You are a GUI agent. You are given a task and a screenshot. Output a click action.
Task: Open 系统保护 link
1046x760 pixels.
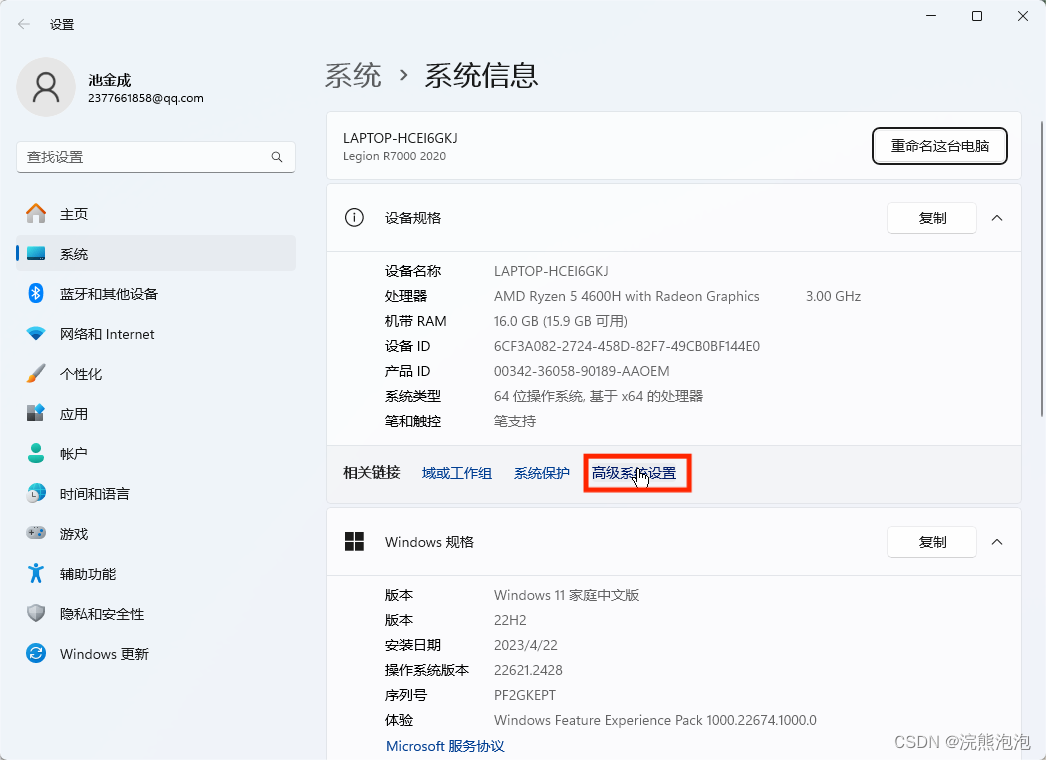[x=542, y=473]
